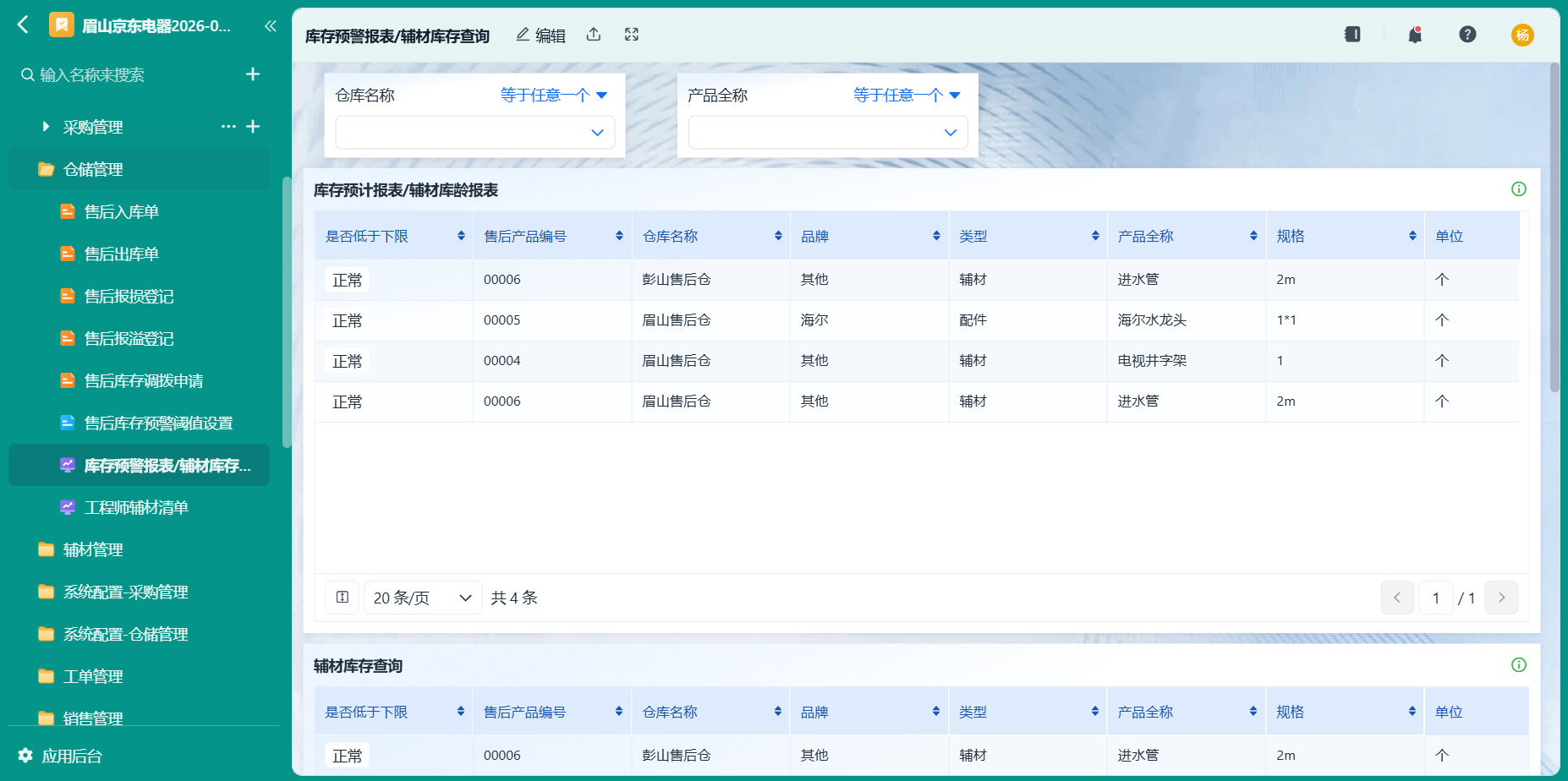
Task: Click the share/export icon in header
Action: pyautogui.click(x=594, y=35)
